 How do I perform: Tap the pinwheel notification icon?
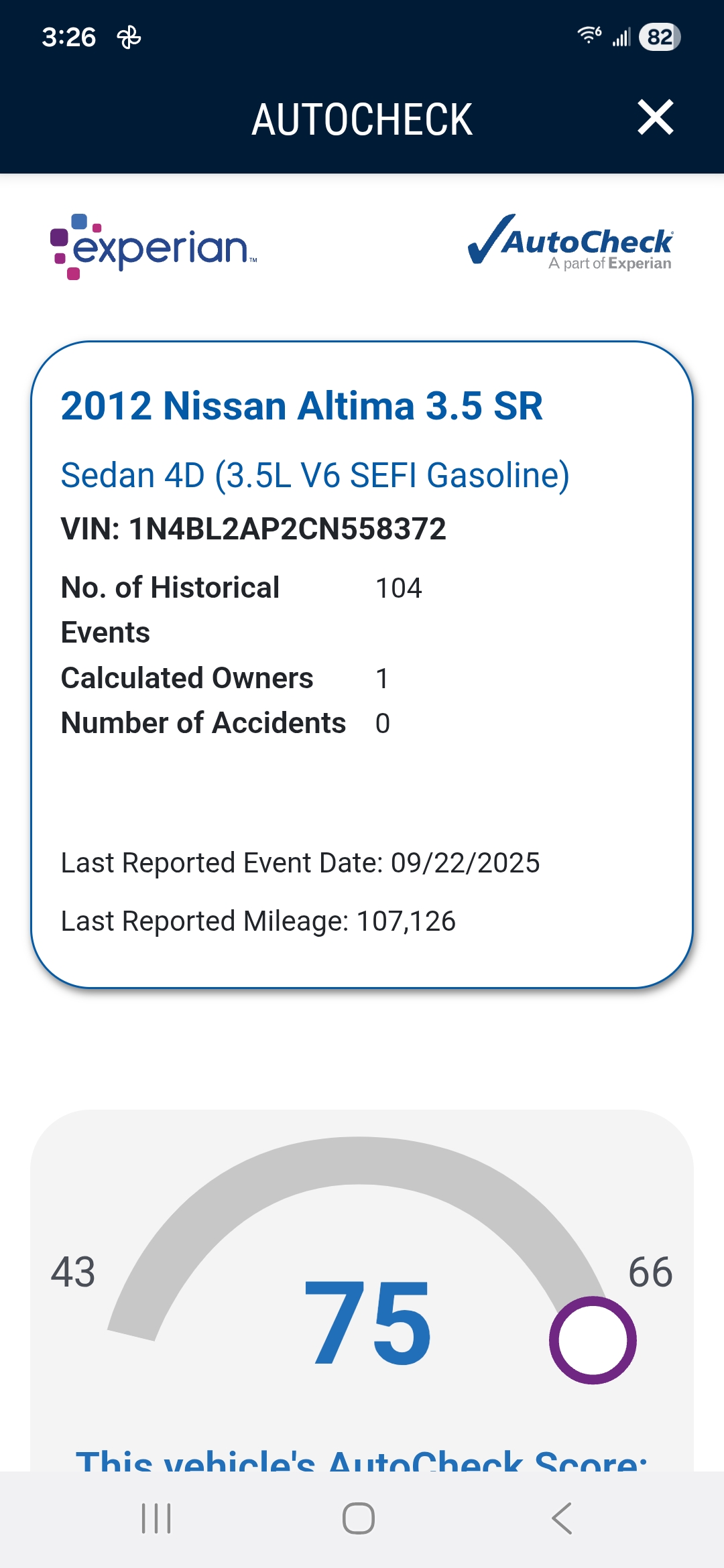tap(129, 38)
